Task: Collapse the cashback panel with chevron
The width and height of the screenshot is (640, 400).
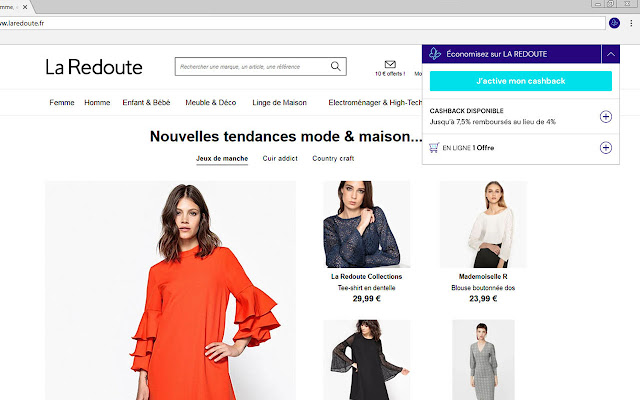Action: click(x=611, y=54)
